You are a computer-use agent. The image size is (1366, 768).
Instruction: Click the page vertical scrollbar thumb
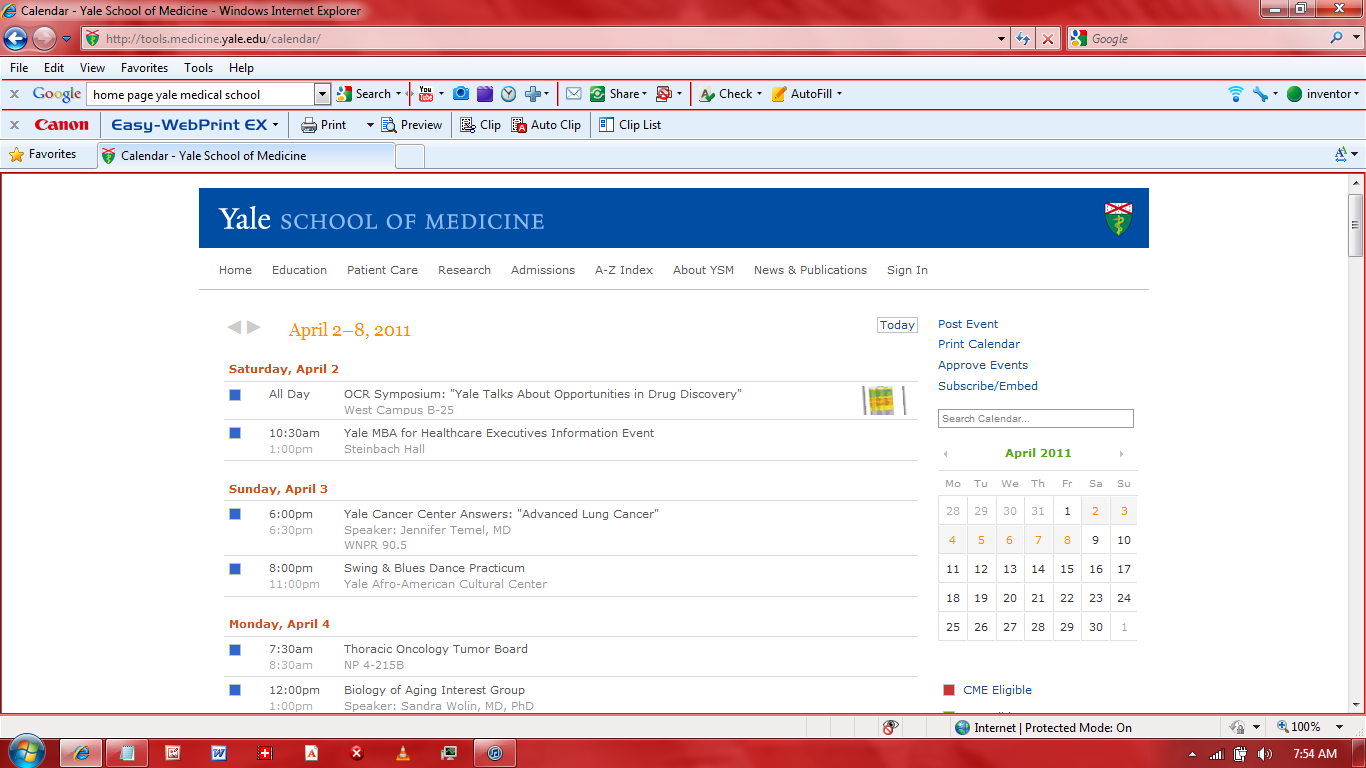(x=1356, y=225)
